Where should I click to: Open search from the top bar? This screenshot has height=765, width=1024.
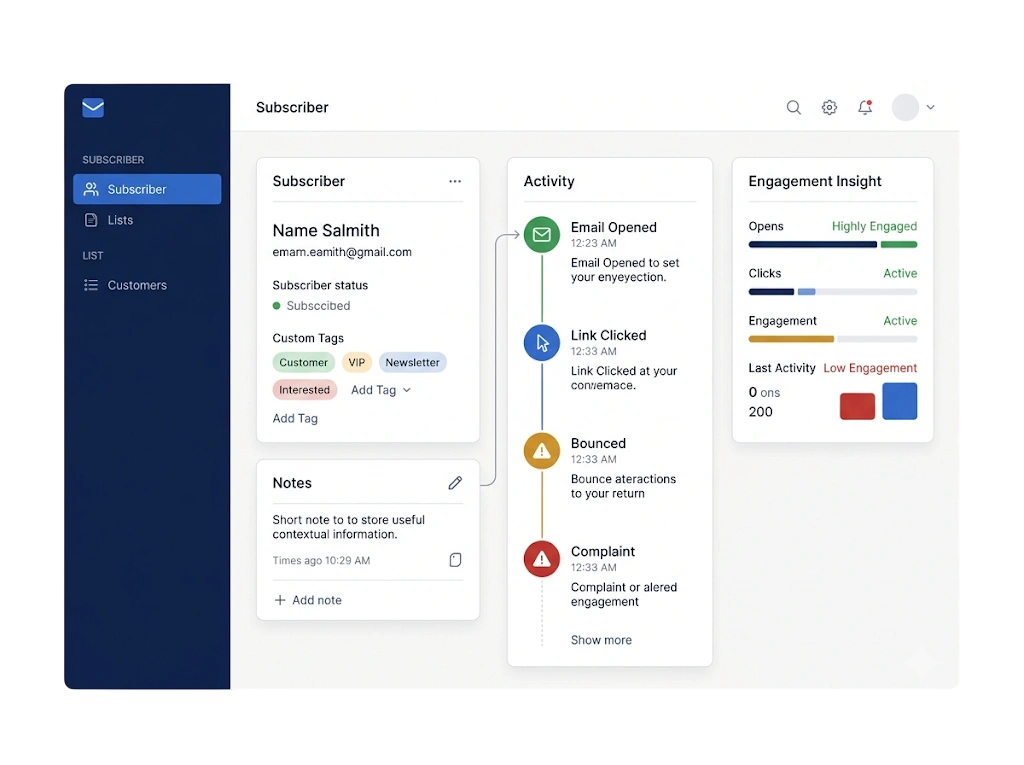(793, 107)
